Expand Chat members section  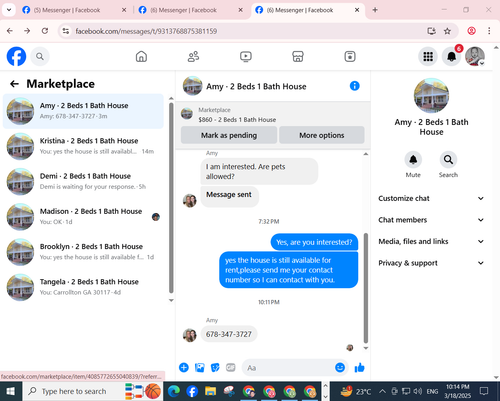point(431,220)
